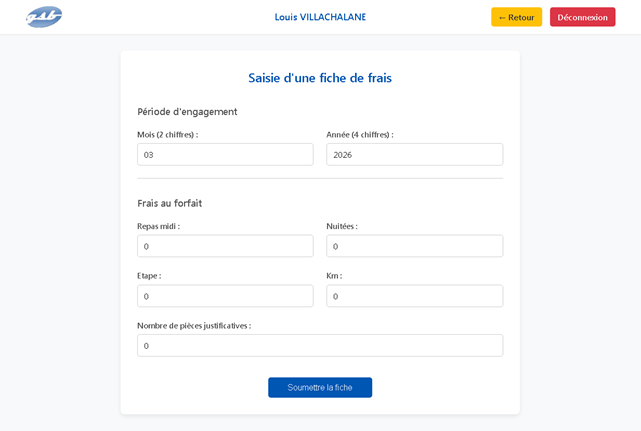Click the "Etape" label text
Screen dimensions: 641x431
pos(149,276)
